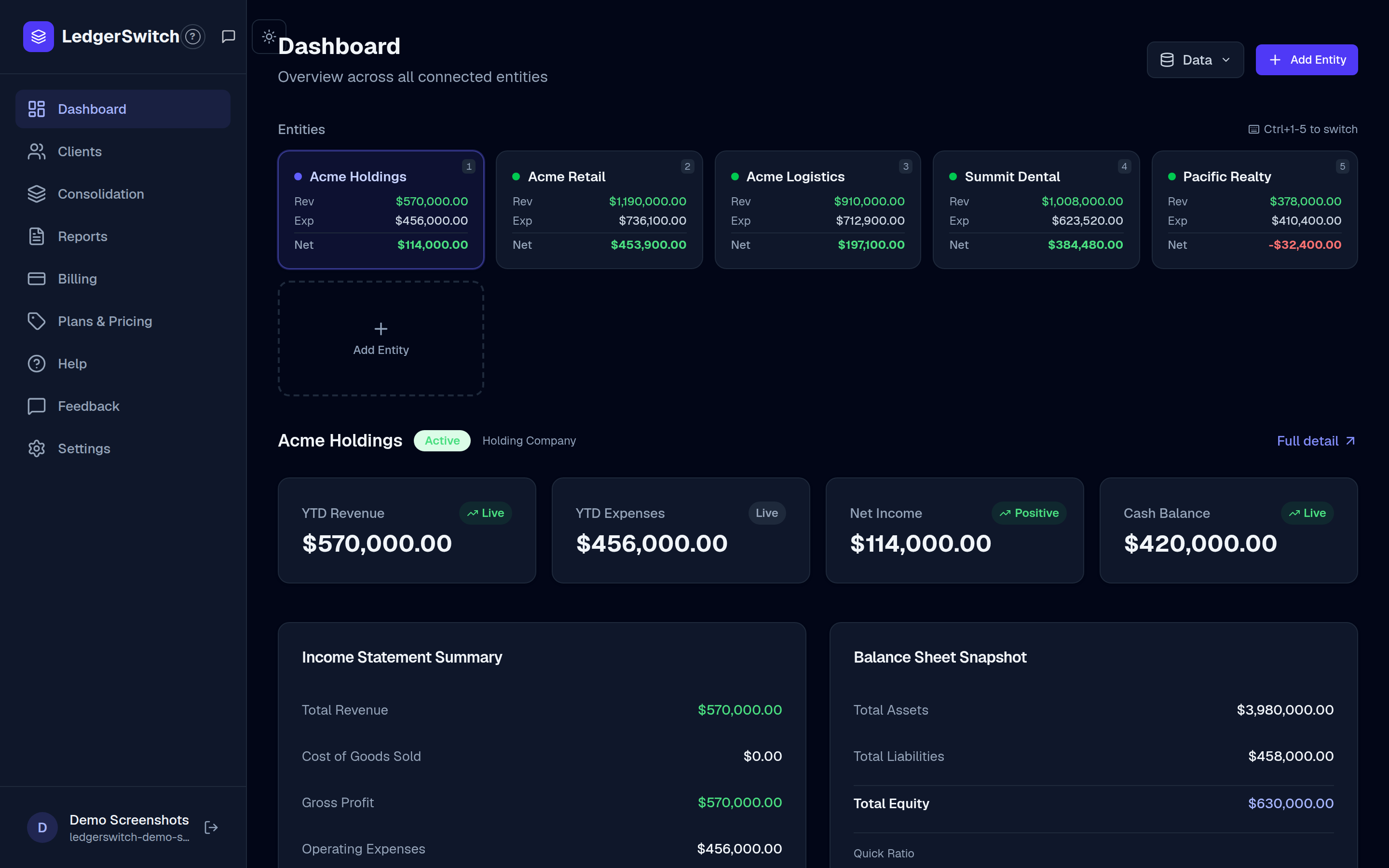This screenshot has height=868, width=1389.
Task: Click the Reports document icon
Action: (x=37, y=236)
